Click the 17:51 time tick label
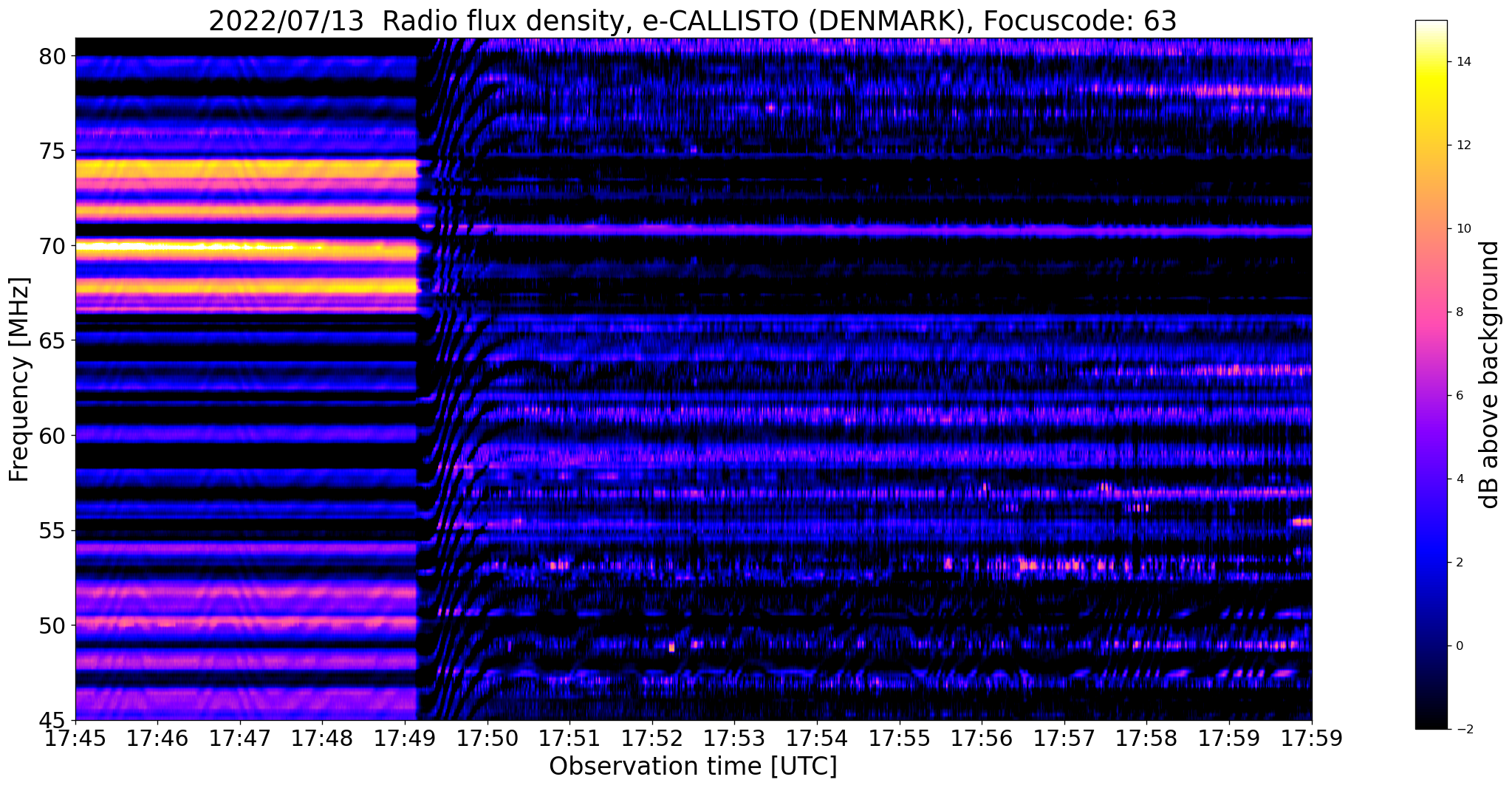 [x=569, y=739]
